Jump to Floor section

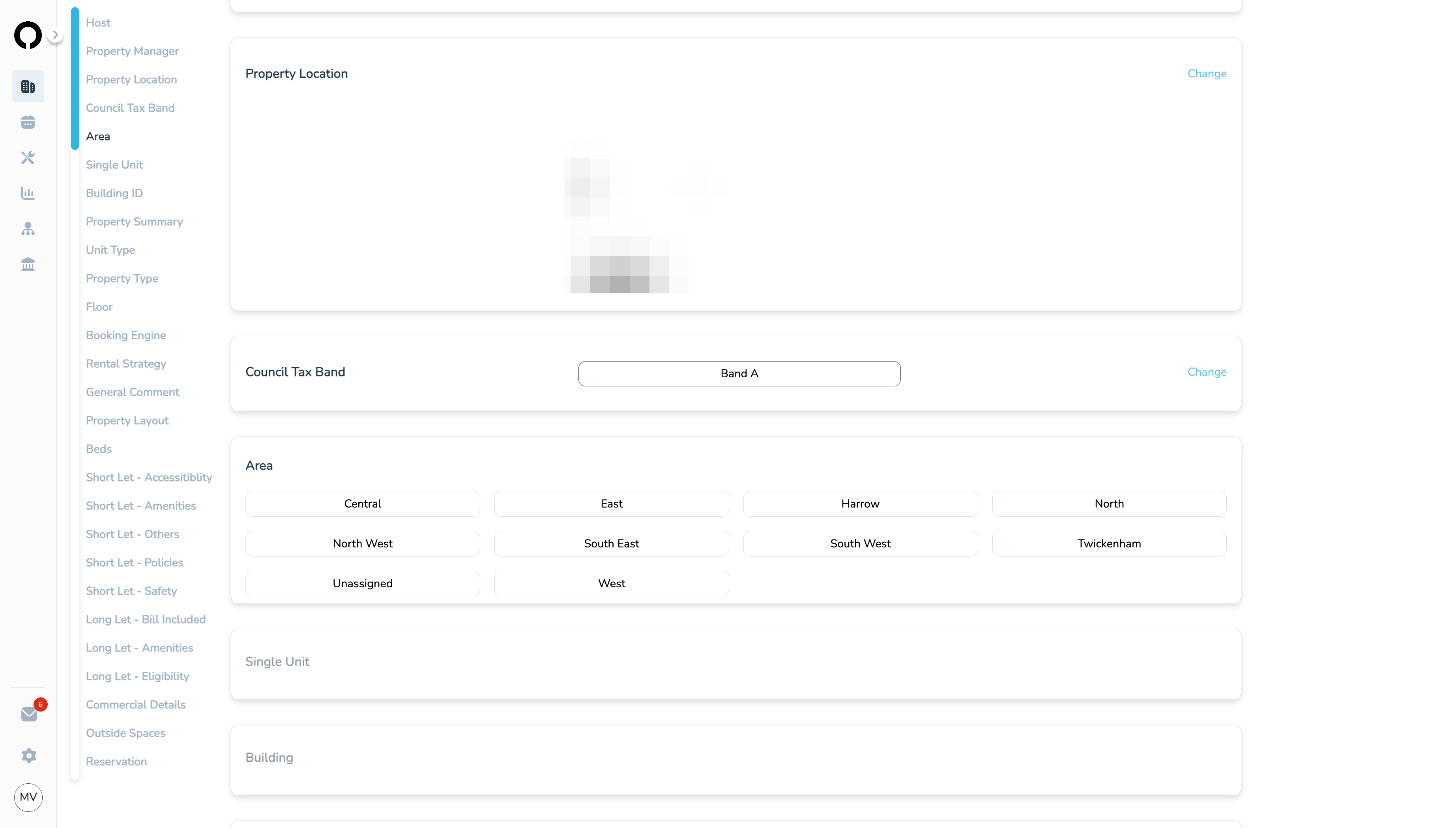(99, 307)
